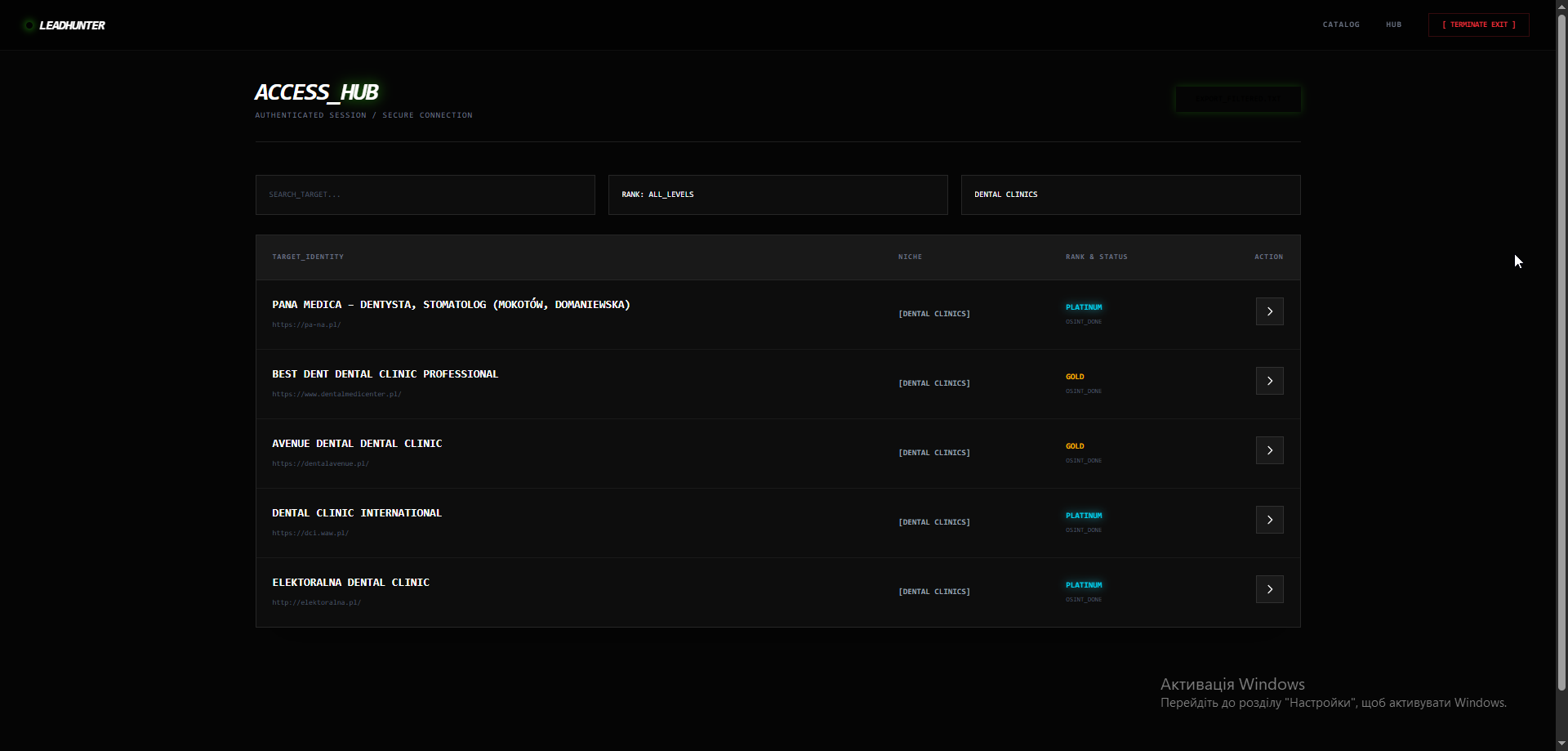1568x751 pixels.
Task: Open the Pana Medica row arrow
Action: click(x=1269, y=311)
